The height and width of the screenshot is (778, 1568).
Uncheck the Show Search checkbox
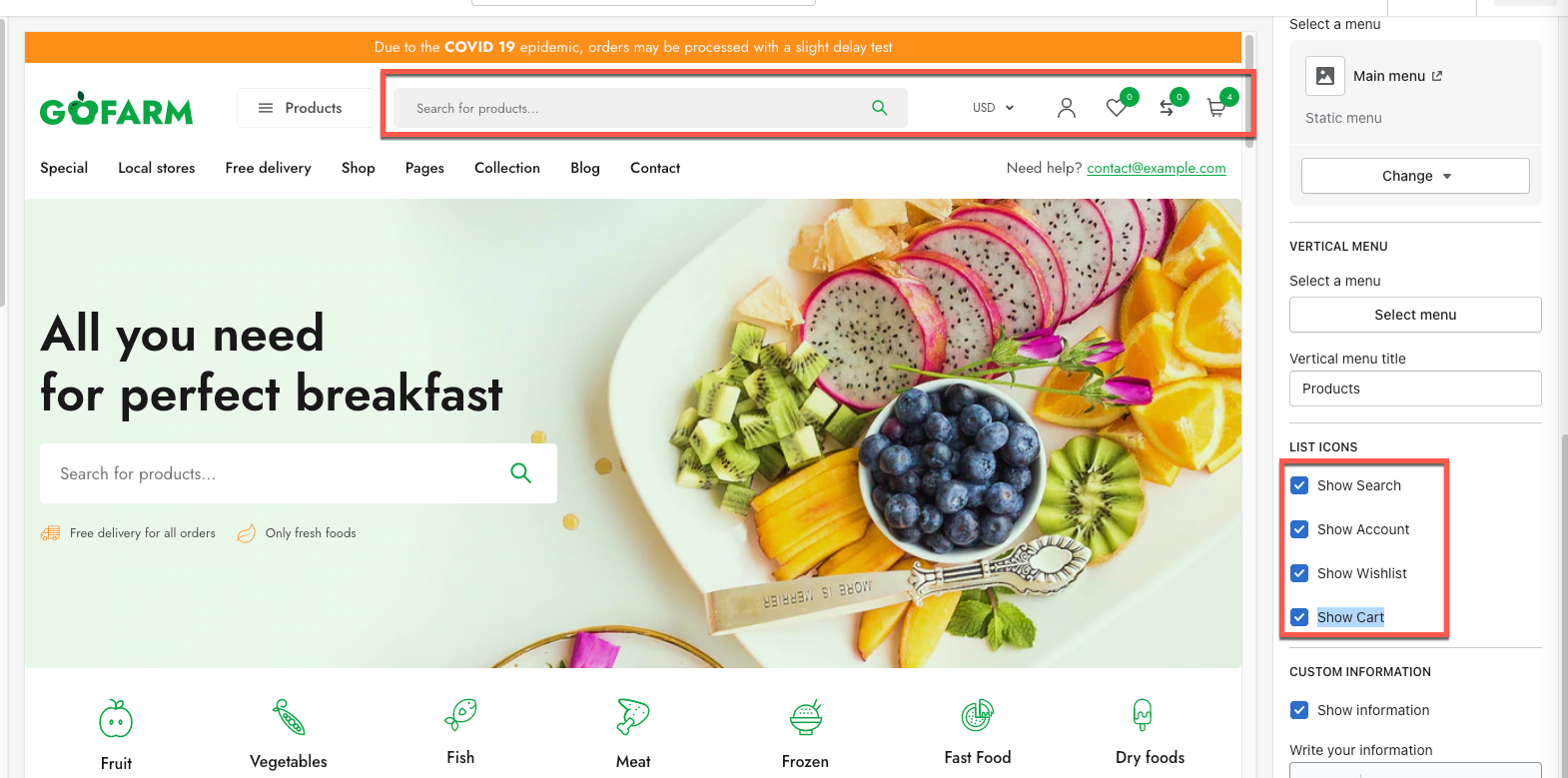(x=1299, y=485)
